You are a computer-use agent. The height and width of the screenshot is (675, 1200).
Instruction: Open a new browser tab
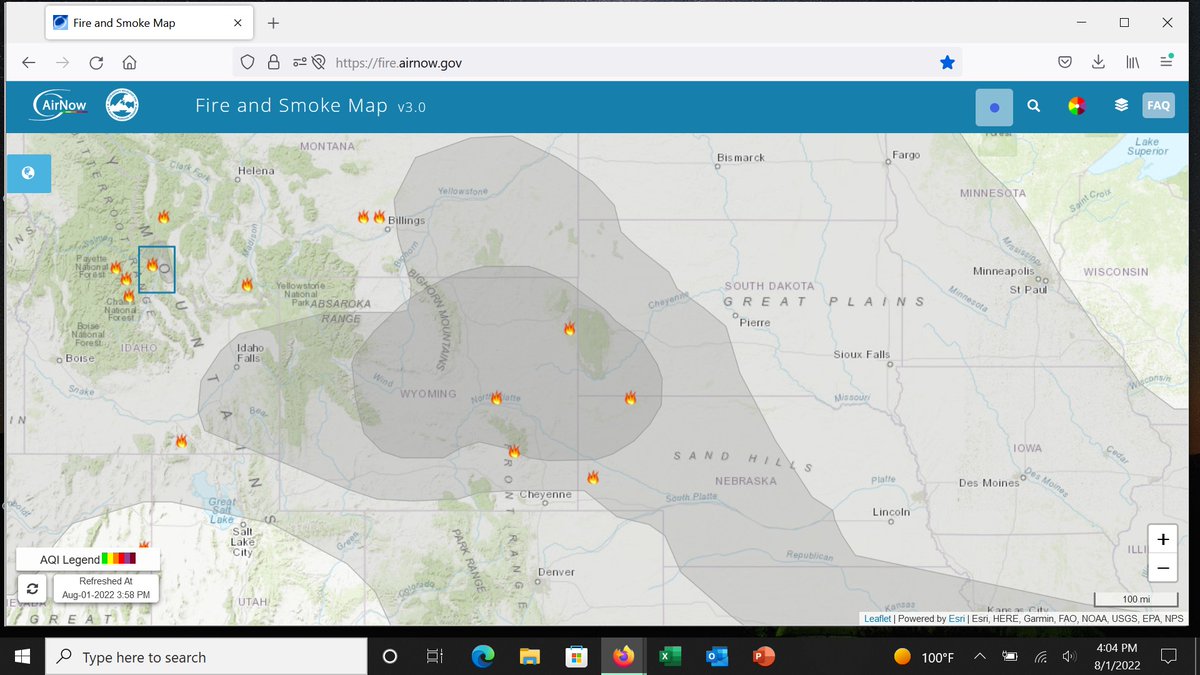click(273, 22)
